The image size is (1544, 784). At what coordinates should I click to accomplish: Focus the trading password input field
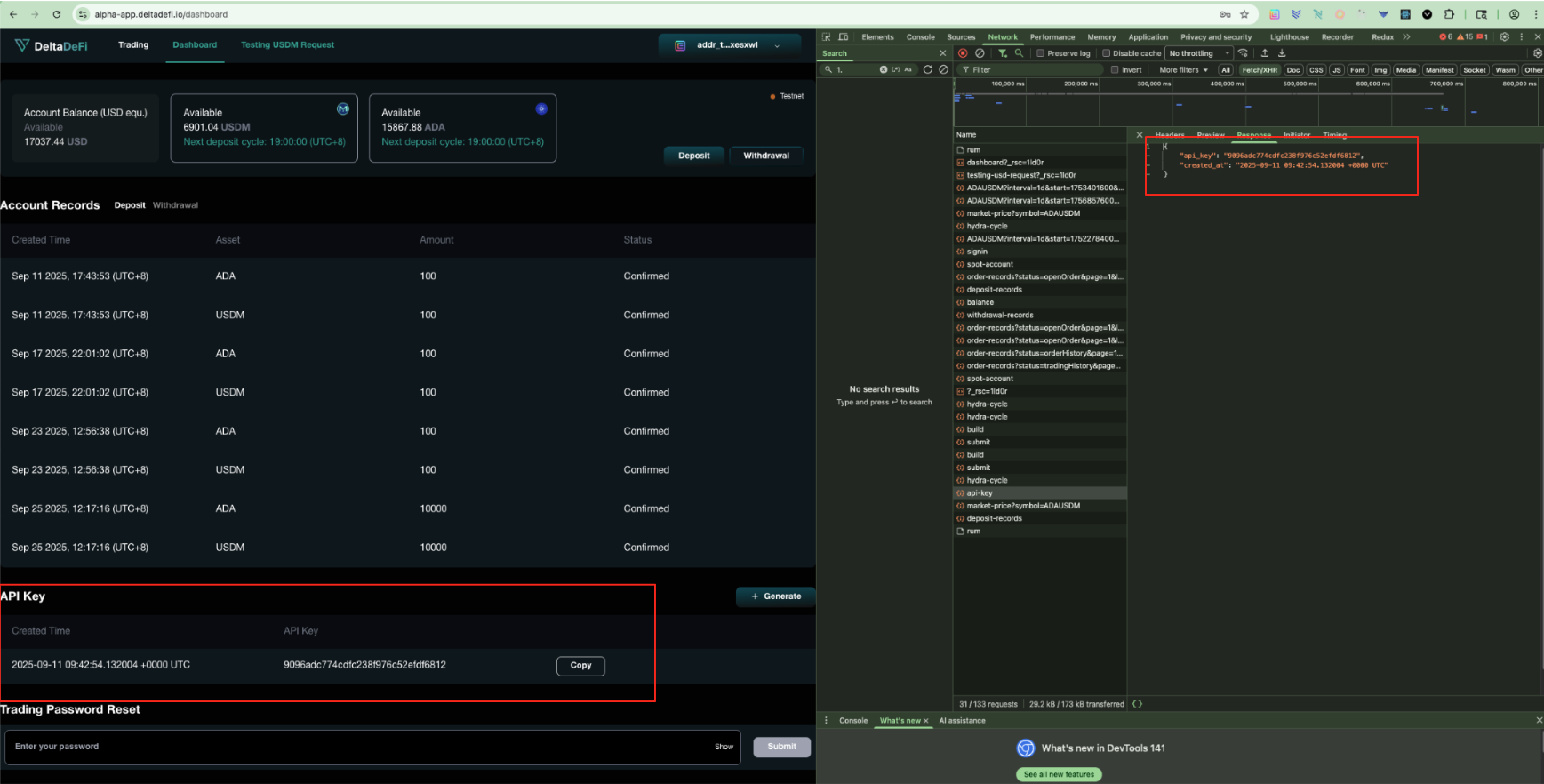[356, 747]
